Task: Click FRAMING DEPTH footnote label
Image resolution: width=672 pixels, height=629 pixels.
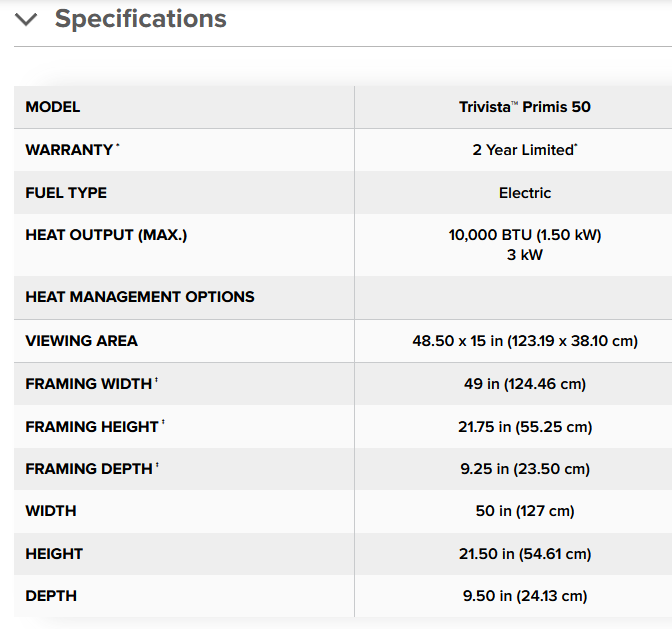Action: [92, 469]
